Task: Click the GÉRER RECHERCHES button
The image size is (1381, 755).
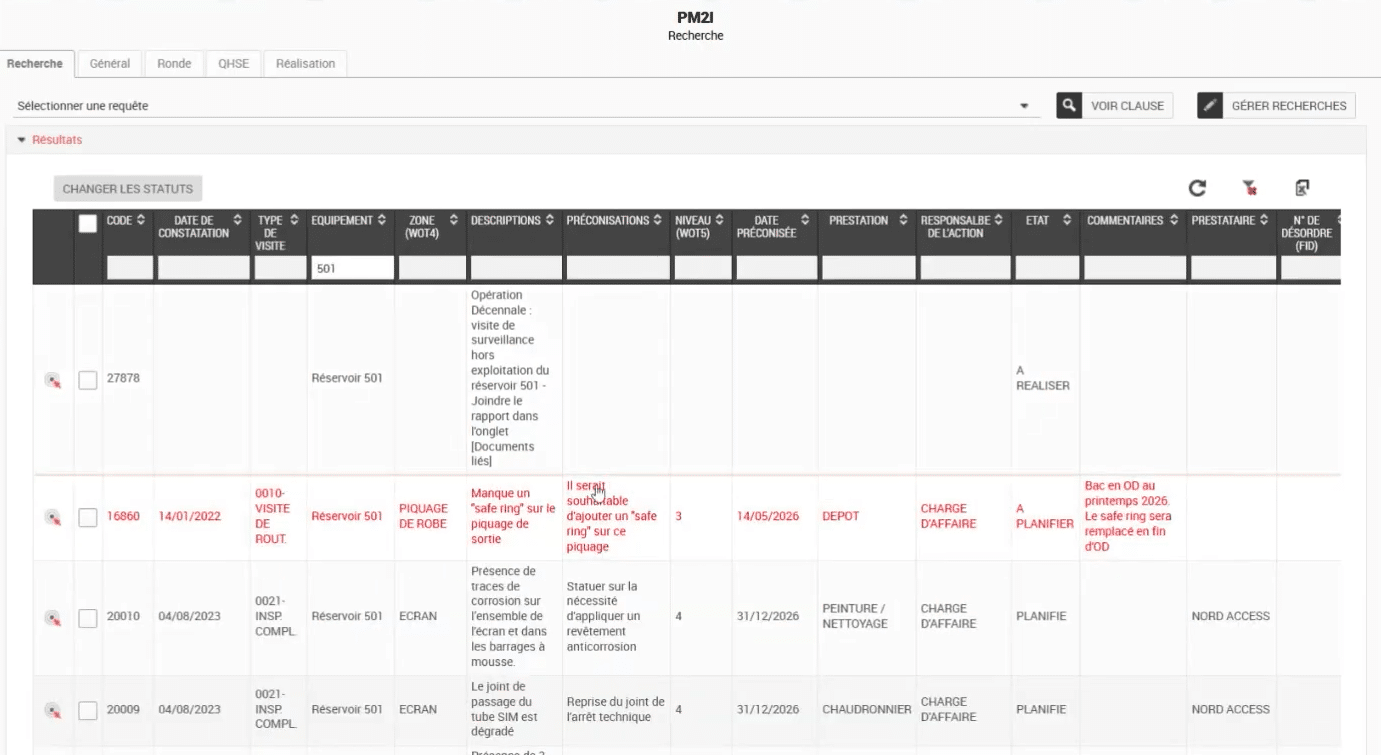Action: click(x=1276, y=105)
